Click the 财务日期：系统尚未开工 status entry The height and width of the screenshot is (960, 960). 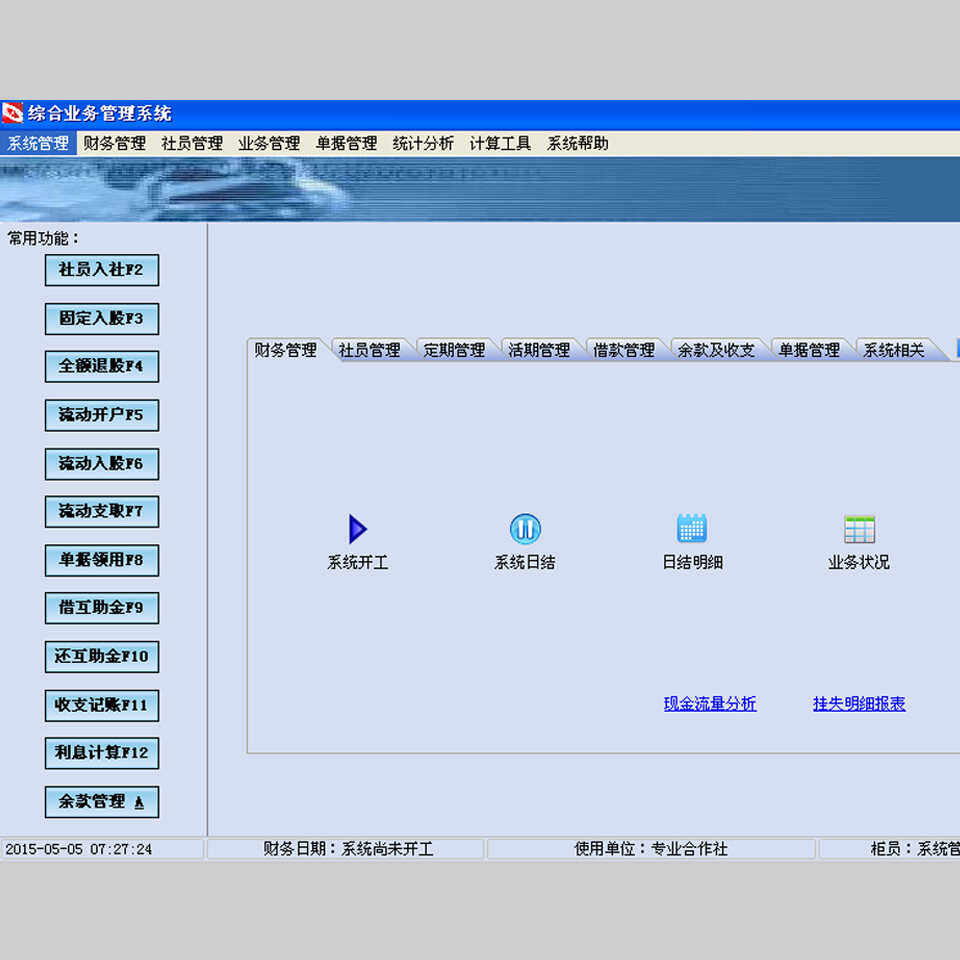click(348, 849)
